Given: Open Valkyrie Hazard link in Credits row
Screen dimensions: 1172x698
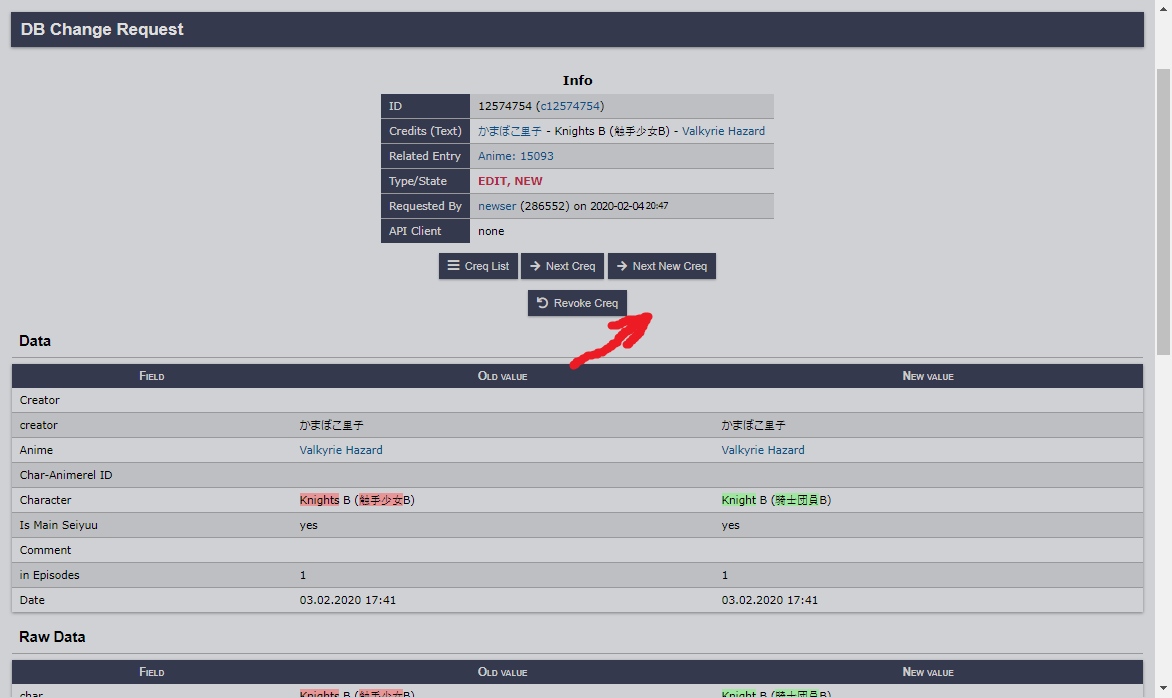Looking at the screenshot, I should coord(723,131).
